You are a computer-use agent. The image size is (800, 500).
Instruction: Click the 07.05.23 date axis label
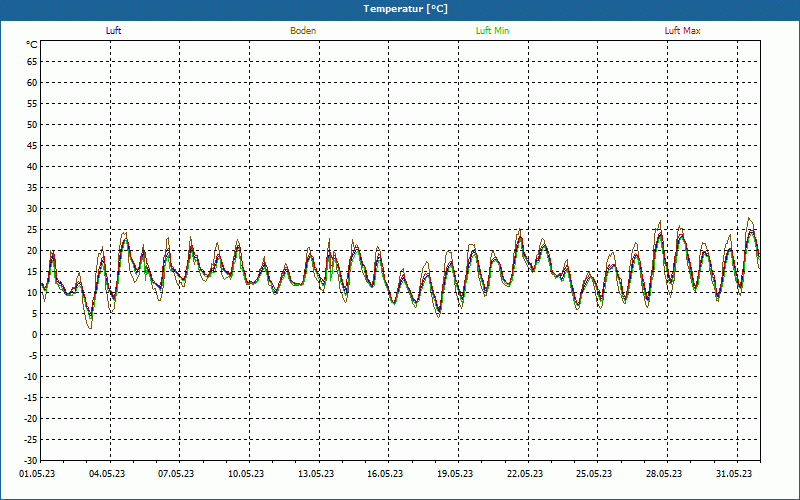coord(176,474)
